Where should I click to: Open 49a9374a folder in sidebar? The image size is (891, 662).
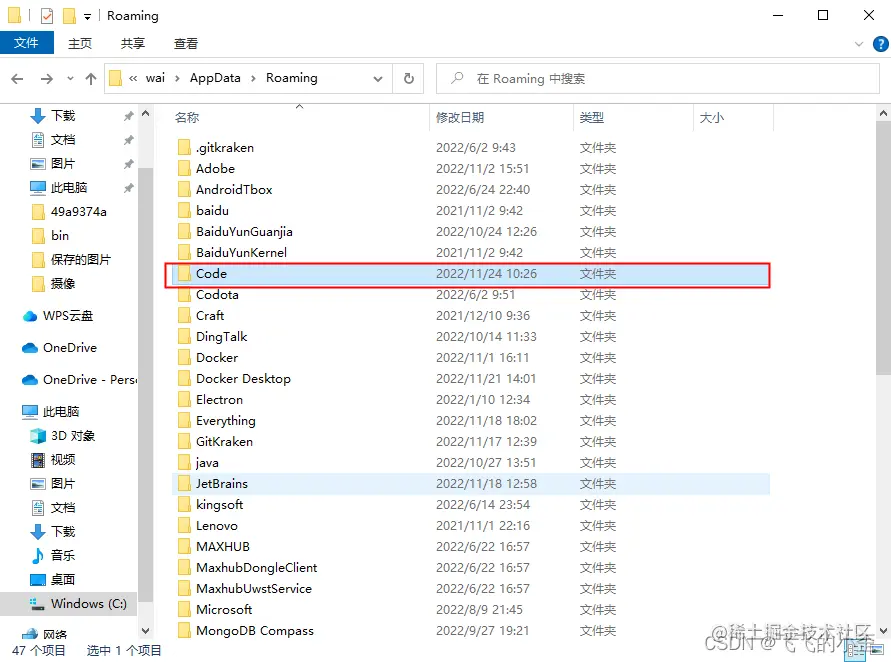69,212
